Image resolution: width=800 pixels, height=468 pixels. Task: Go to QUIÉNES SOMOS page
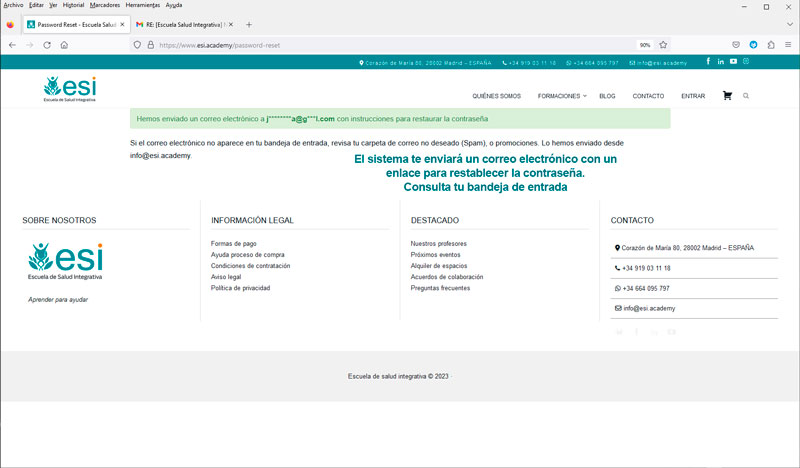pos(496,96)
